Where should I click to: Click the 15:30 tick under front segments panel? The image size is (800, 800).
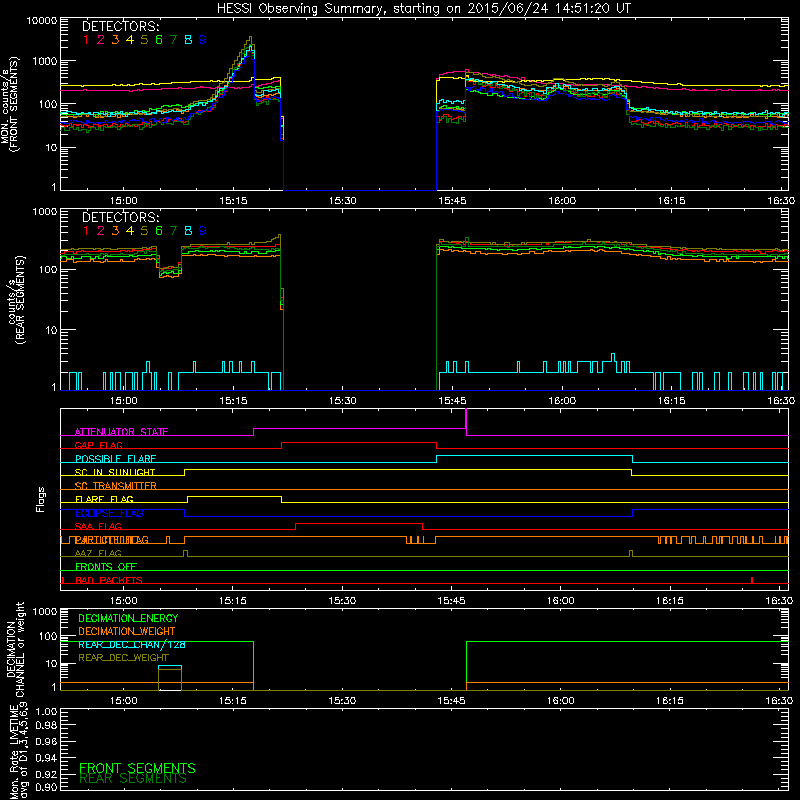point(342,201)
